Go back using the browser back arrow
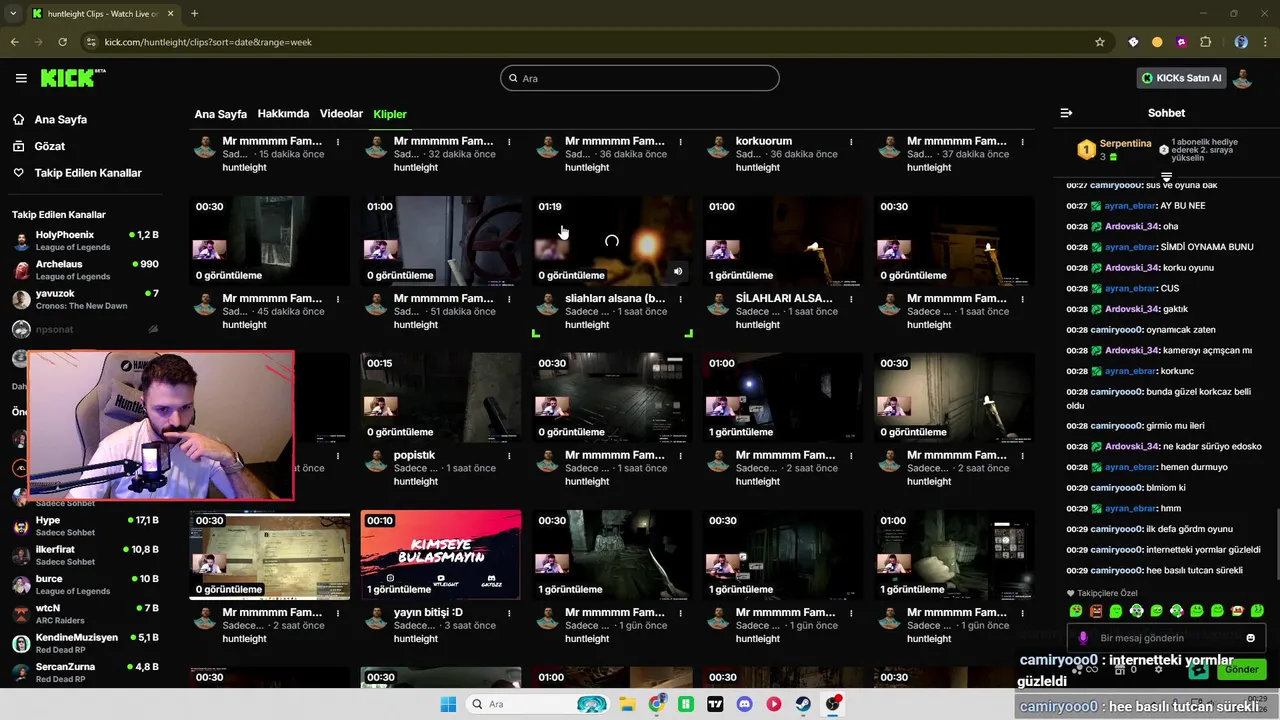 14,42
